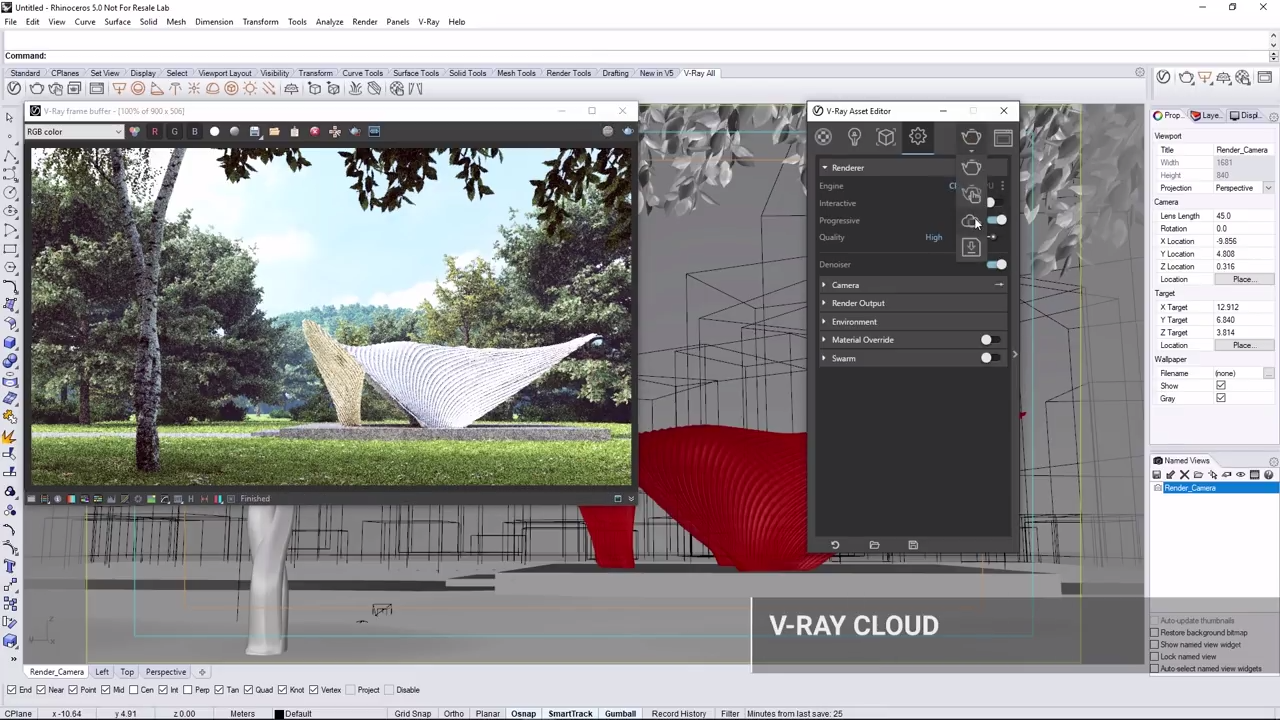Click the Render teapot icon in V-Ray toolbar
Image resolution: width=1280 pixels, height=720 pixels.
point(36,89)
